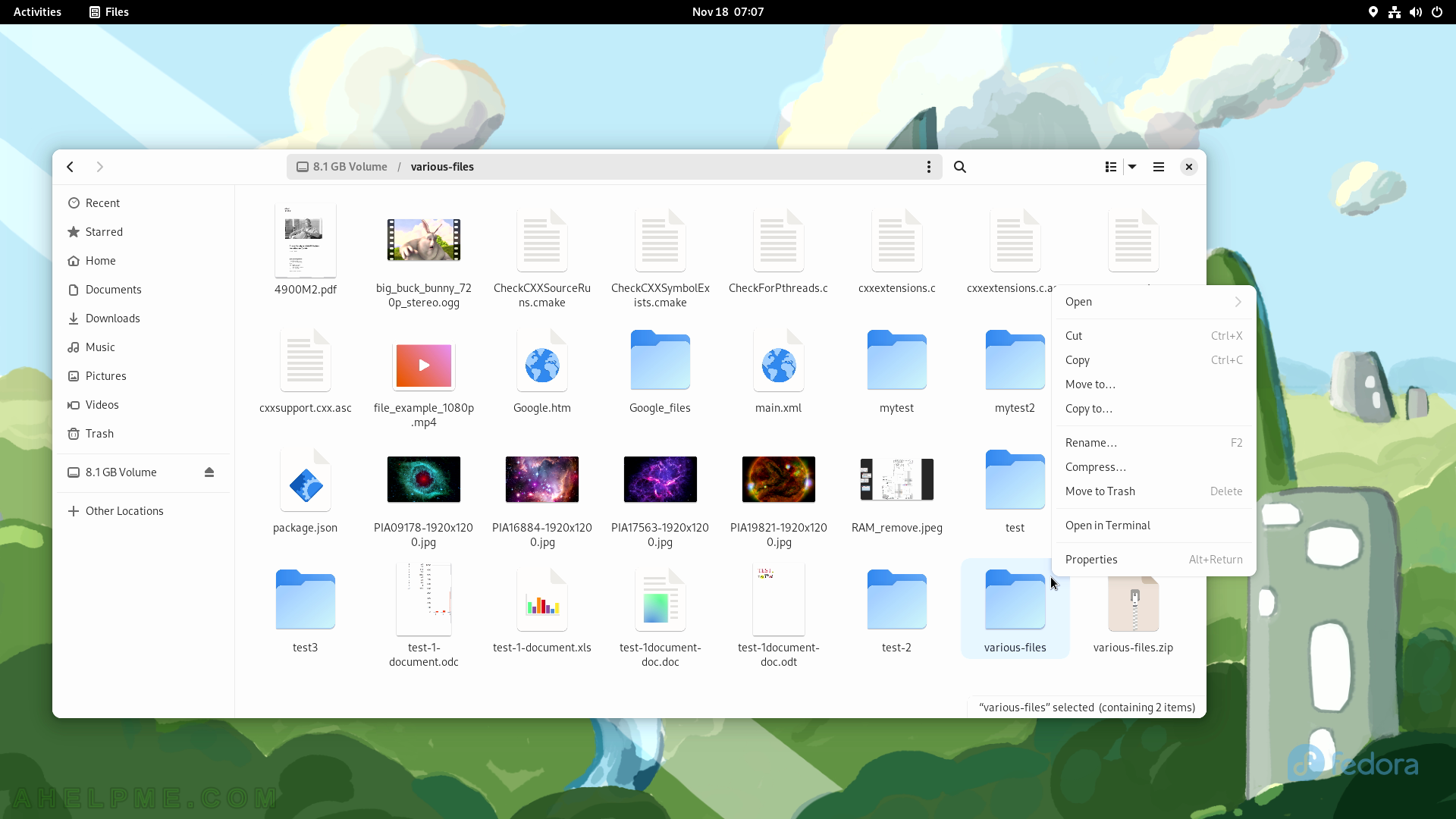Choose Cut from context menu
1456x819 pixels.
(x=1154, y=336)
